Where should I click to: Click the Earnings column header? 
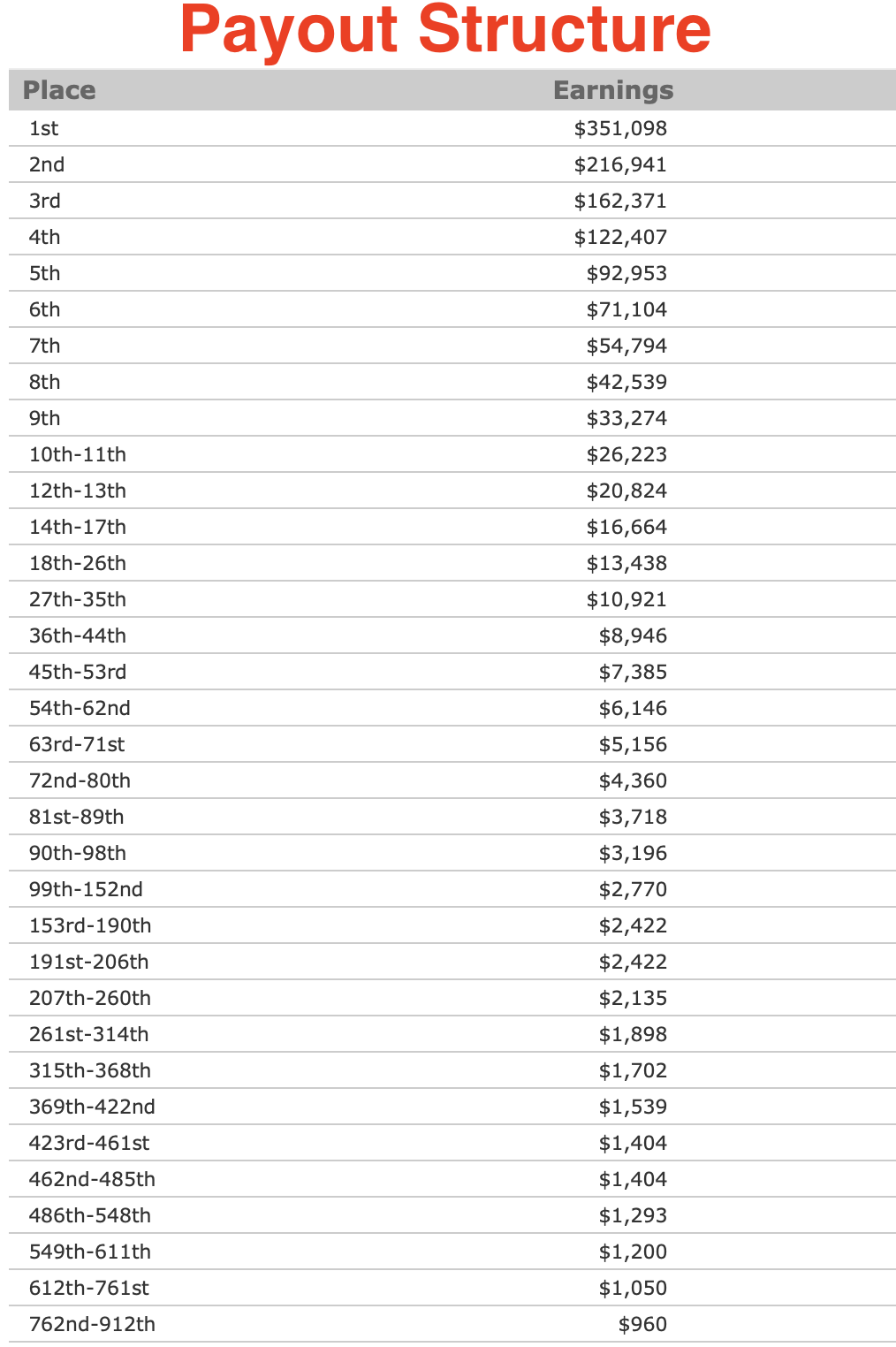(613, 90)
